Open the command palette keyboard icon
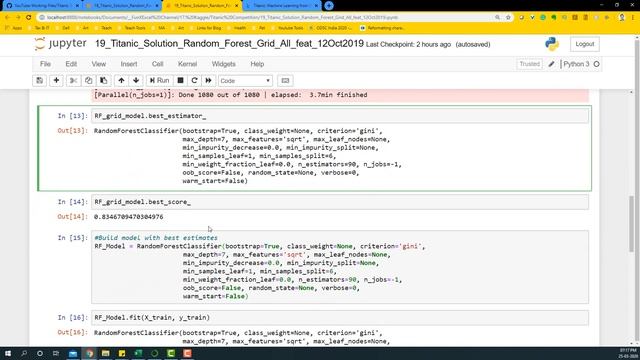Screen dimensions: 640x360 (285, 80)
